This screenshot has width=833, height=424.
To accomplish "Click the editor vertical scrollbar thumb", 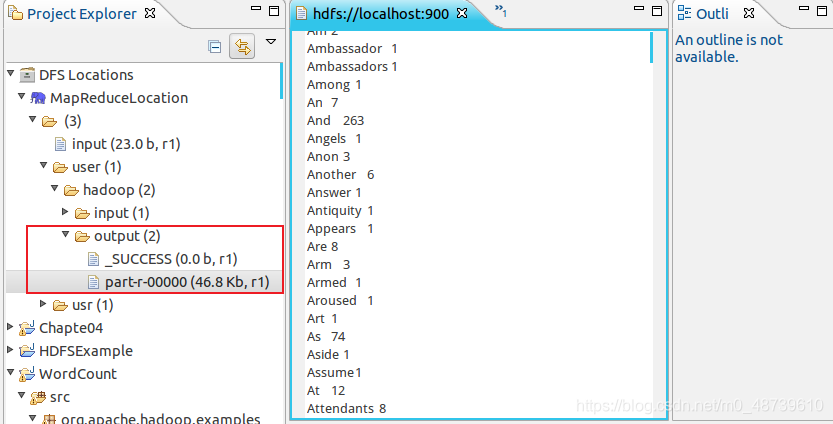I will pyautogui.click(x=651, y=48).
